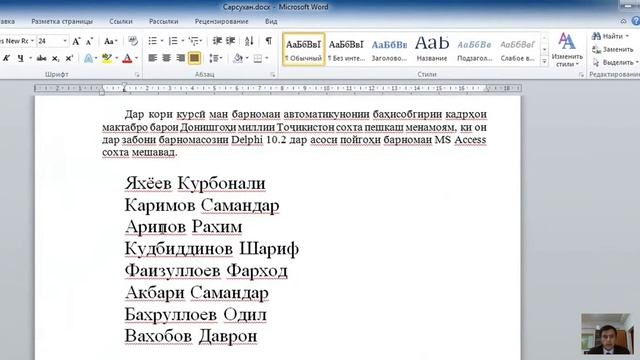Toggle underline formatting (Ч)
Viewport: 640px width, 360px height.
(20, 58)
